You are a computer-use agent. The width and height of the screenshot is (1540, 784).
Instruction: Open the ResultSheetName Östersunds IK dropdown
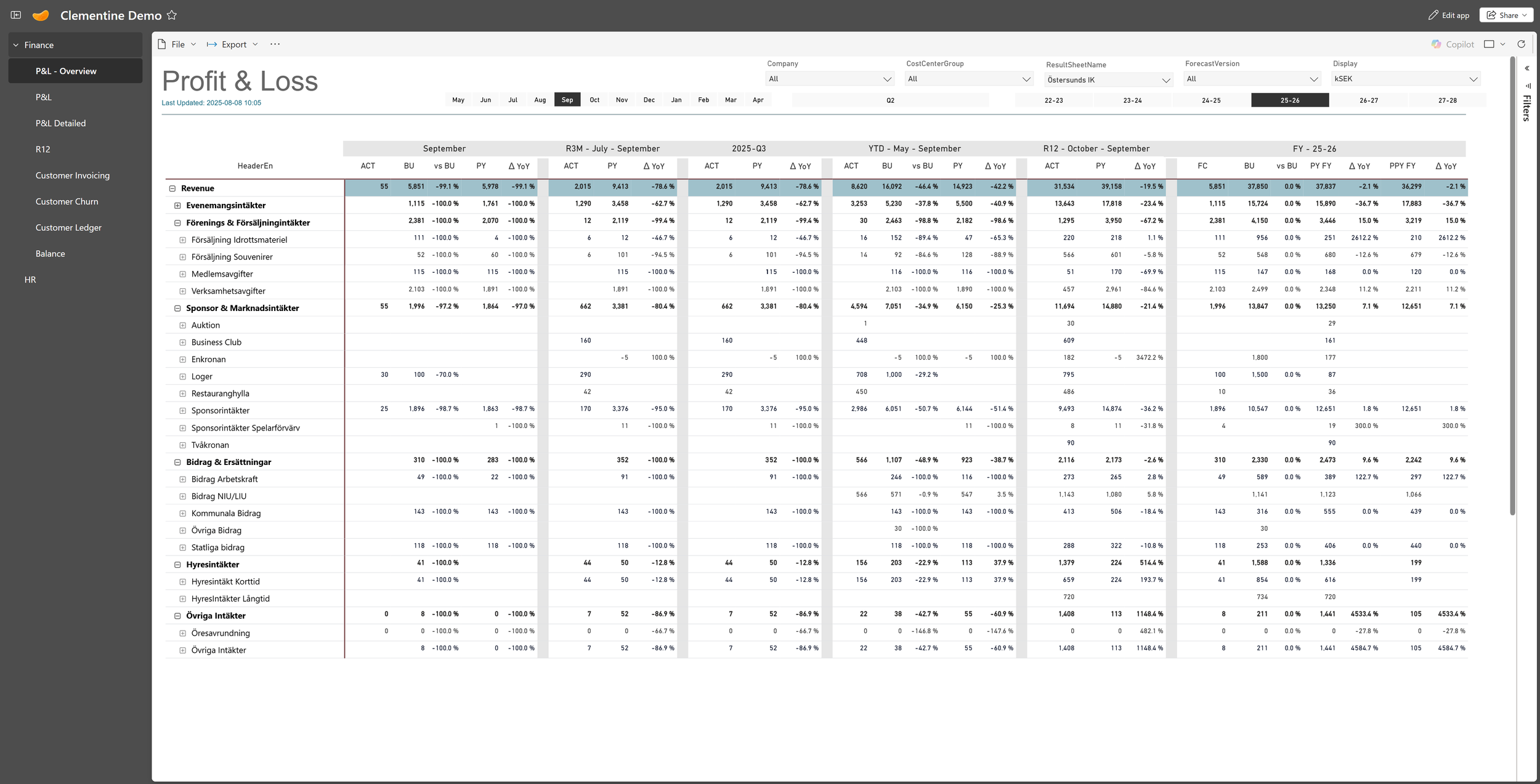1109,80
